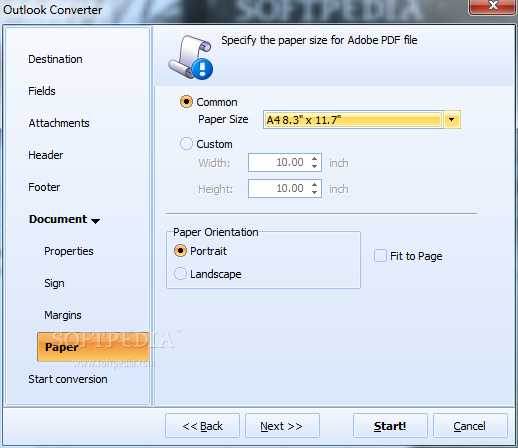Screen dimensions: 518x448
Task: Open the Margins sub-step
Action: [x=63, y=315]
